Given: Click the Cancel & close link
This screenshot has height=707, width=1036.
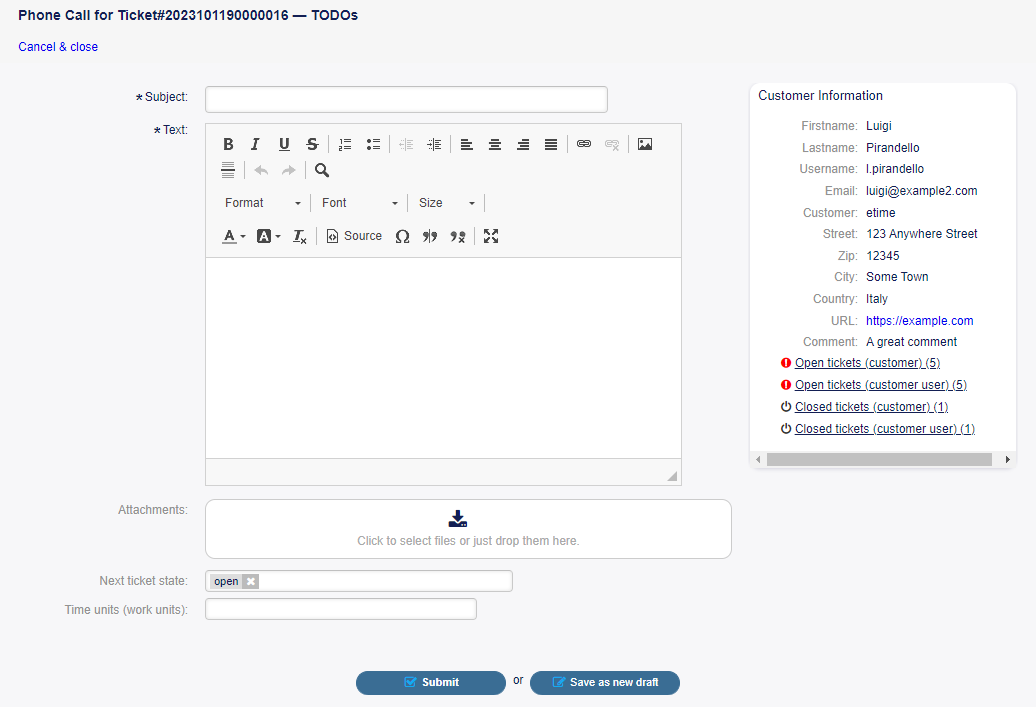Looking at the screenshot, I should tap(58, 47).
